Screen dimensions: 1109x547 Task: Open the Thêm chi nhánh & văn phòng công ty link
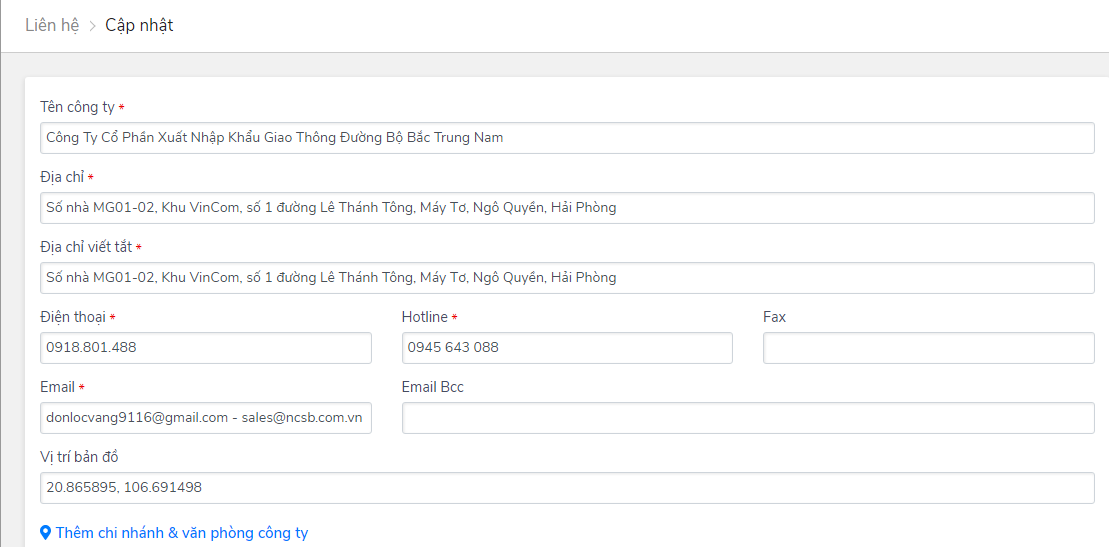(x=182, y=533)
